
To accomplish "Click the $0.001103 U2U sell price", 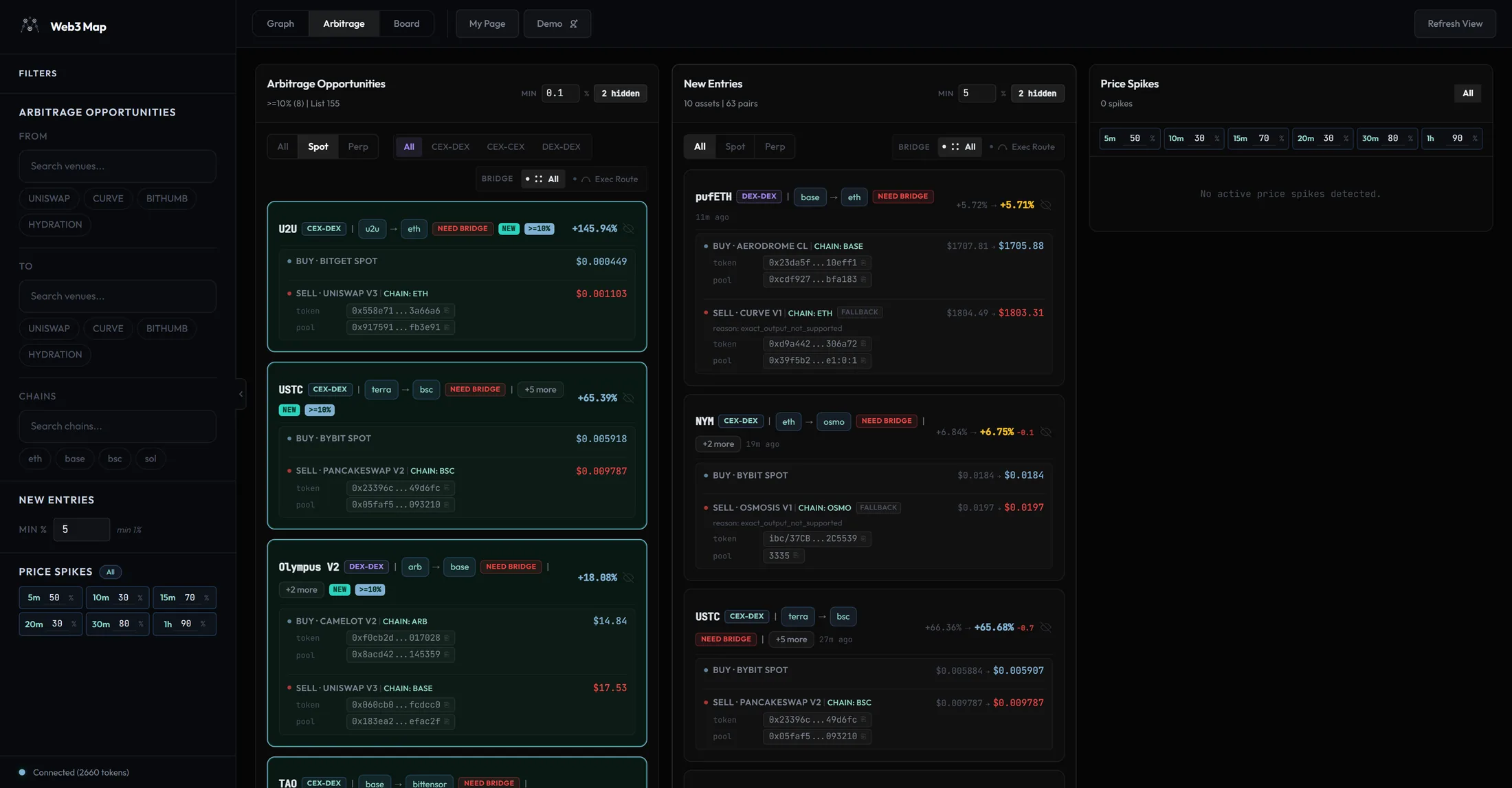I will pyautogui.click(x=601, y=294).
